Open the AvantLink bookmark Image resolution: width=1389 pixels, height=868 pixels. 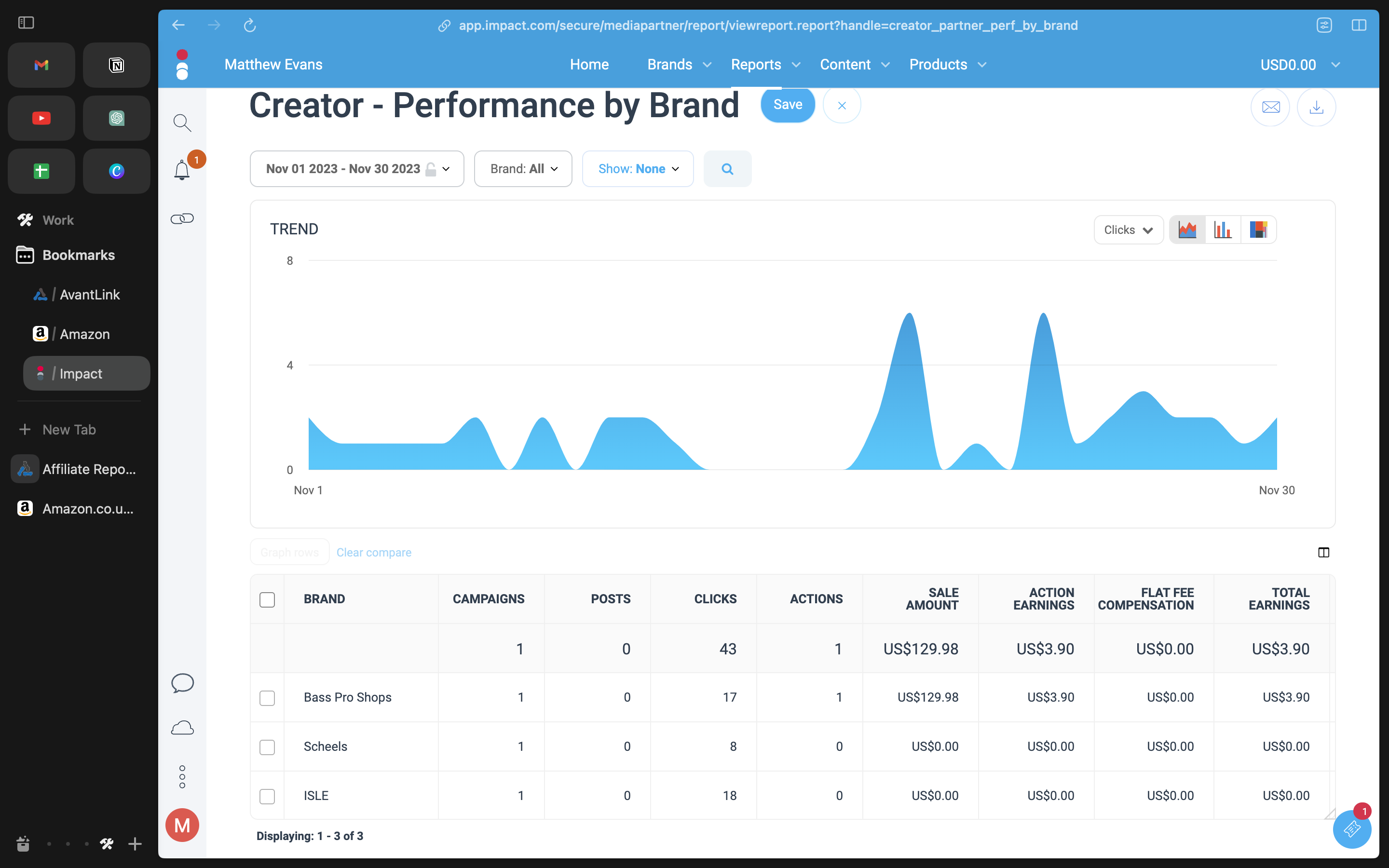[86, 295]
